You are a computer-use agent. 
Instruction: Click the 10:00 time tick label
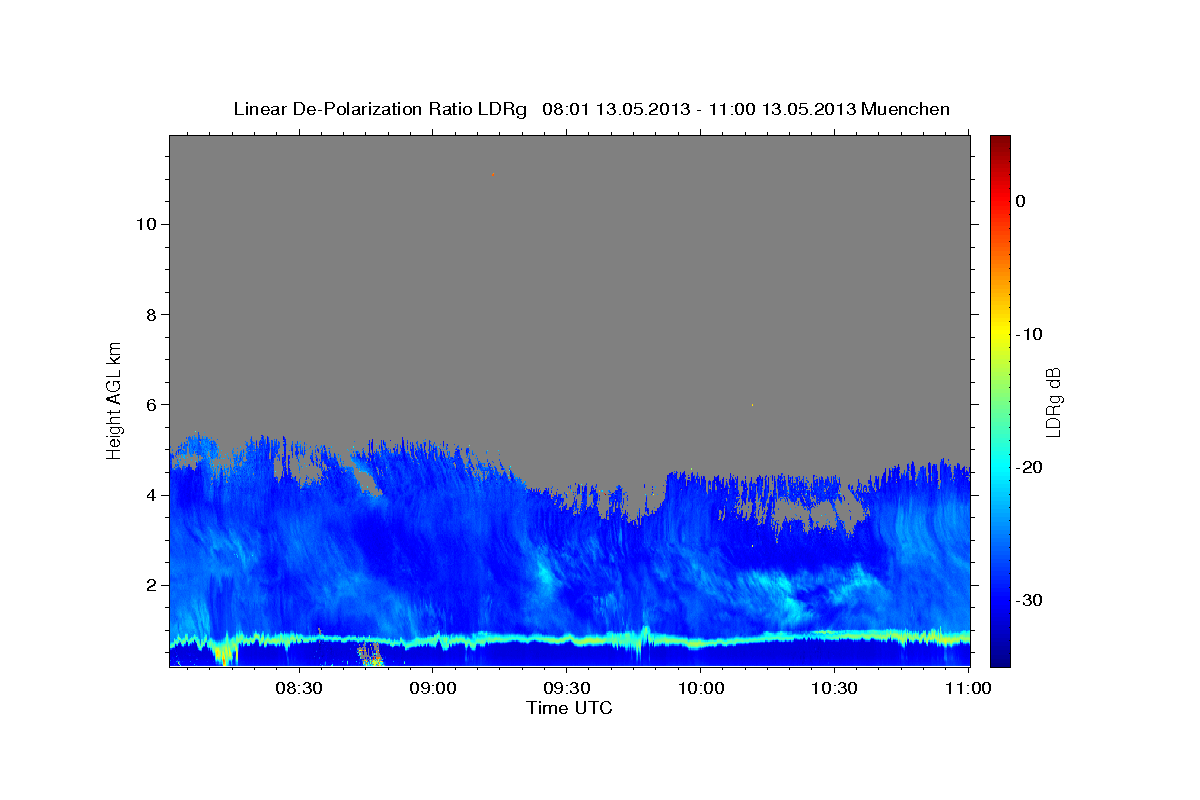click(700, 689)
